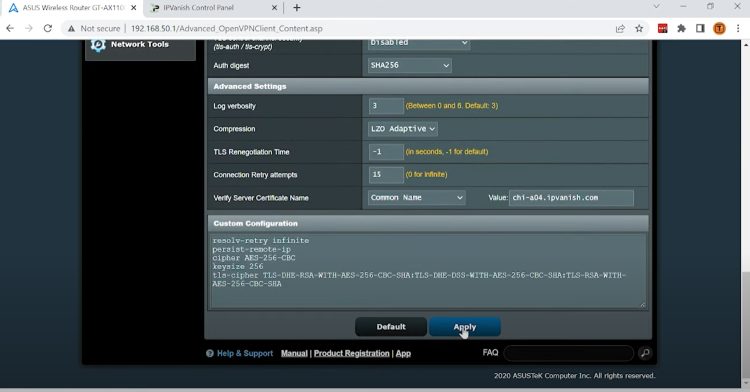Viewport: 750px width, 392px height.
Task: Open the Compression LZO Adaptive dropdown
Action: [402, 129]
